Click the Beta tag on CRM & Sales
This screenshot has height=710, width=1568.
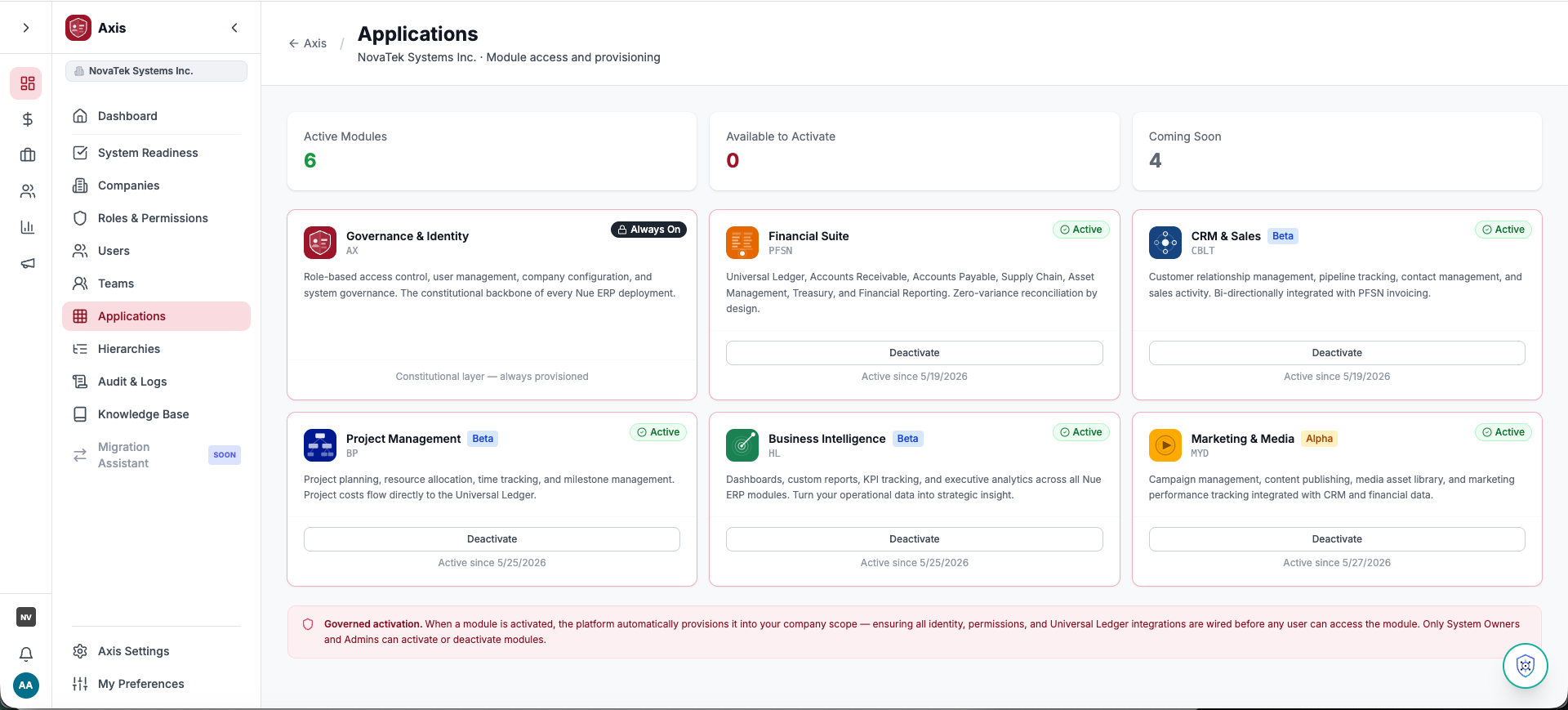click(1283, 236)
